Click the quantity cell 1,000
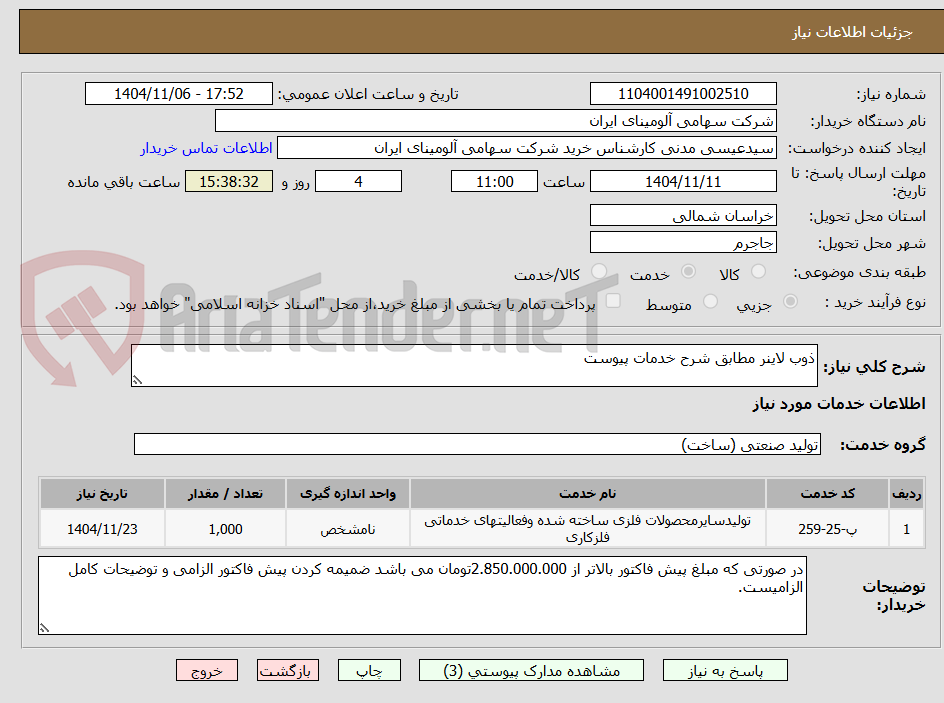 click(x=226, y=528)
